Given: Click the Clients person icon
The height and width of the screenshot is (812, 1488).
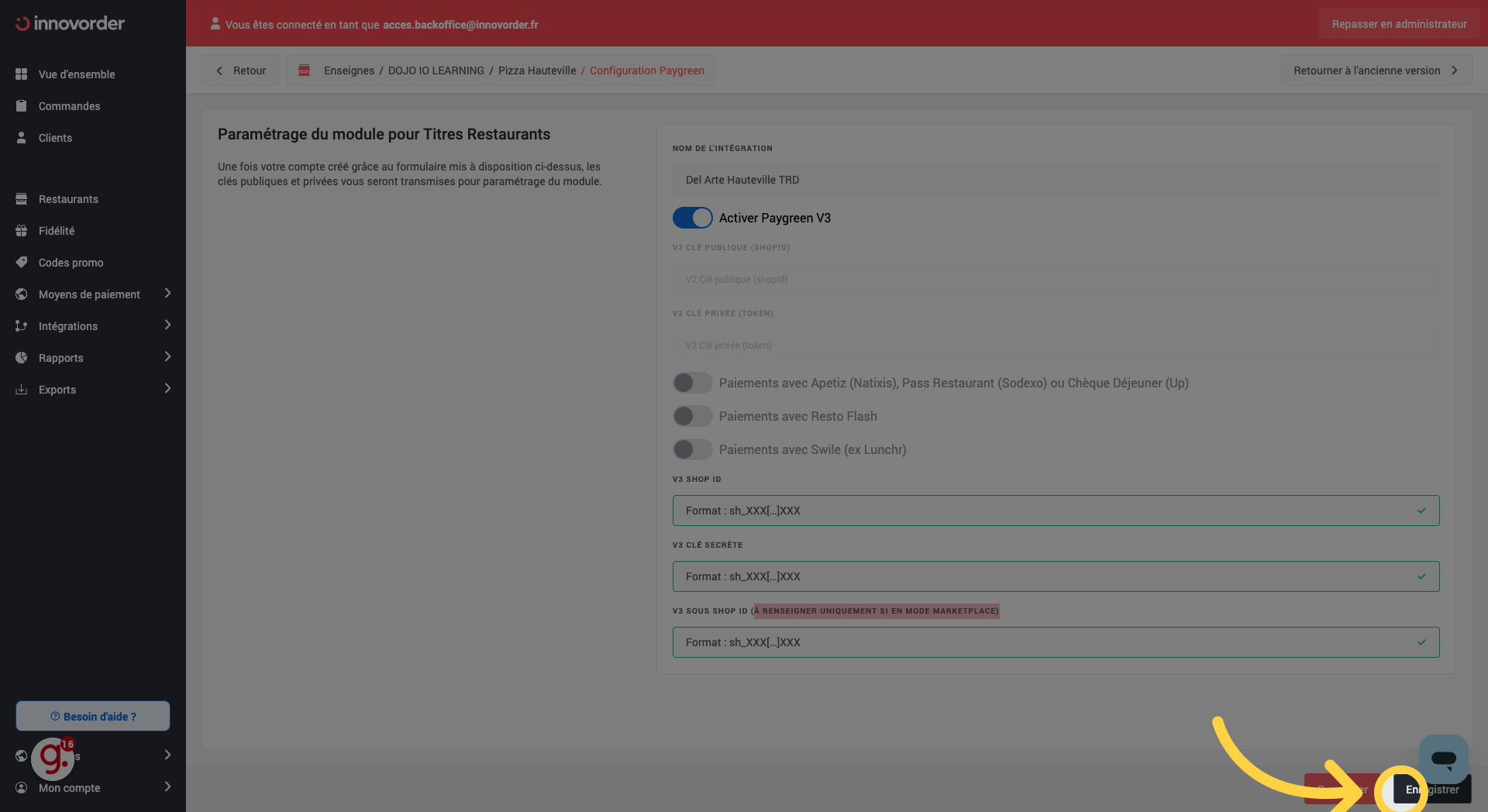Looking at the screenshot, I should (22, 138).
